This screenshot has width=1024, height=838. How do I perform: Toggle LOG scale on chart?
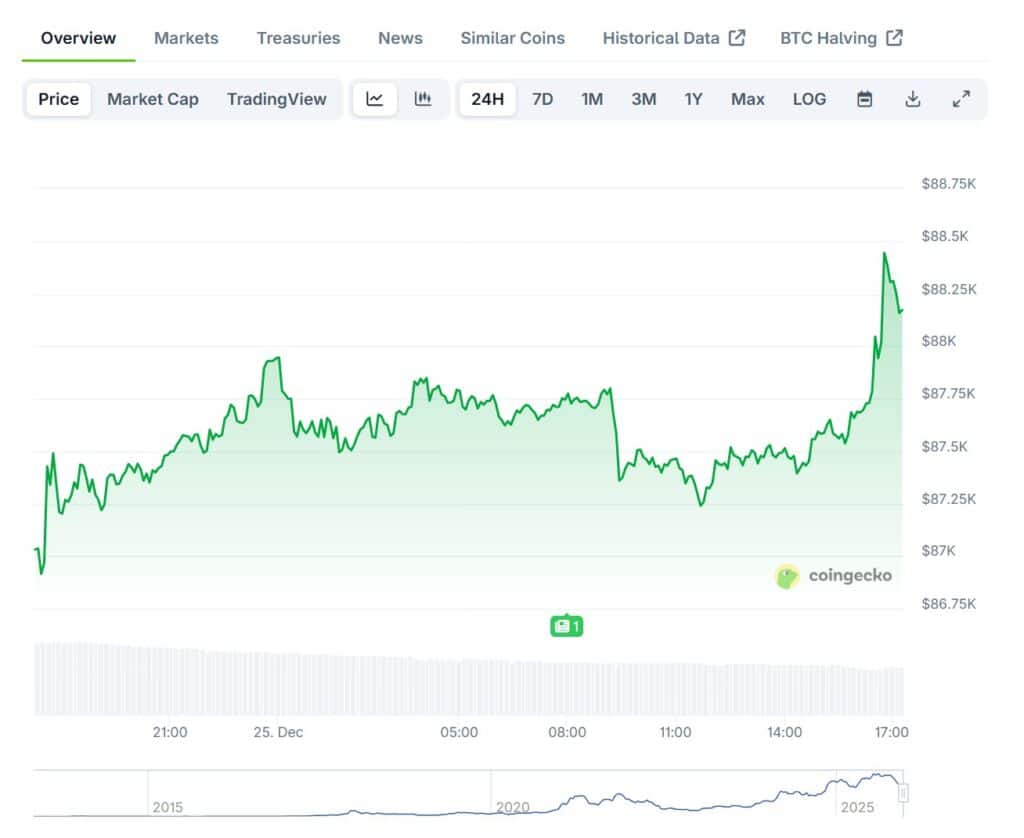(809, 99)
